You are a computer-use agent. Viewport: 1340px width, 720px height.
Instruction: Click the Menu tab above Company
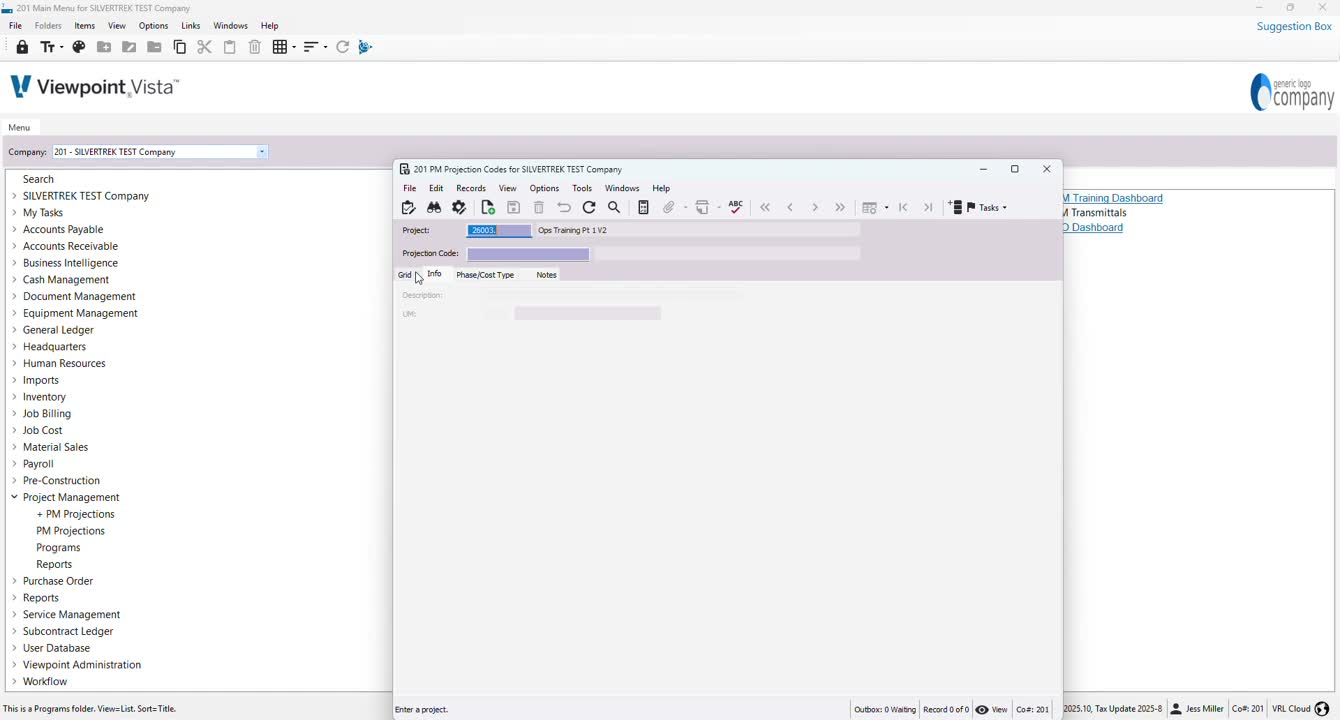click(x=19, y=128)
